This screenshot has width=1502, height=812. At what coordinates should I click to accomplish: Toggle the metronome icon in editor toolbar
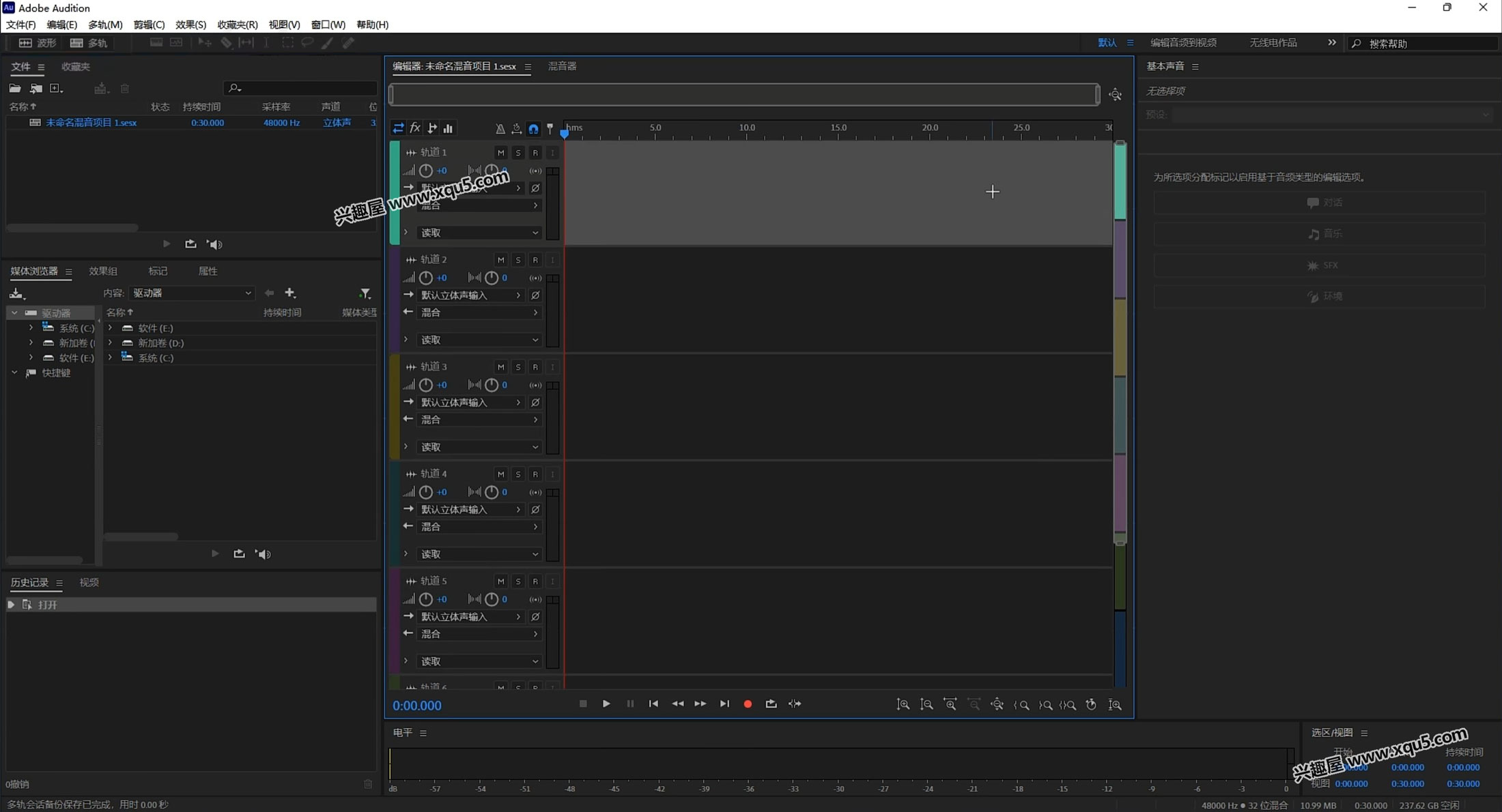(500, 128)
